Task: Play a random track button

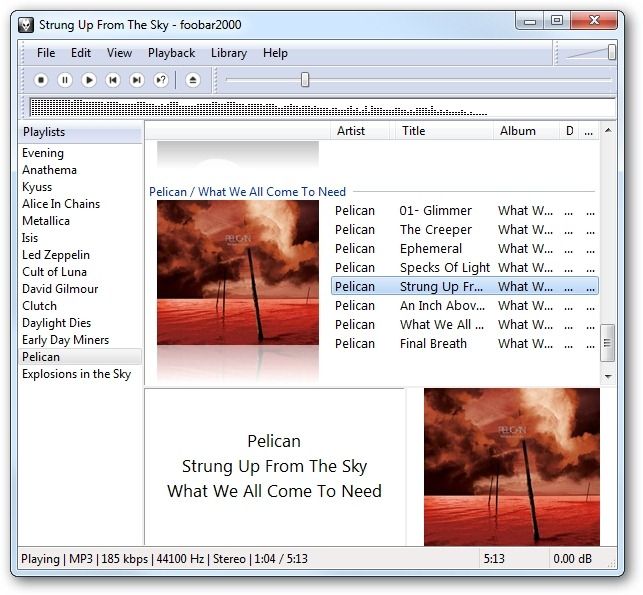Action: pos(161,80)
